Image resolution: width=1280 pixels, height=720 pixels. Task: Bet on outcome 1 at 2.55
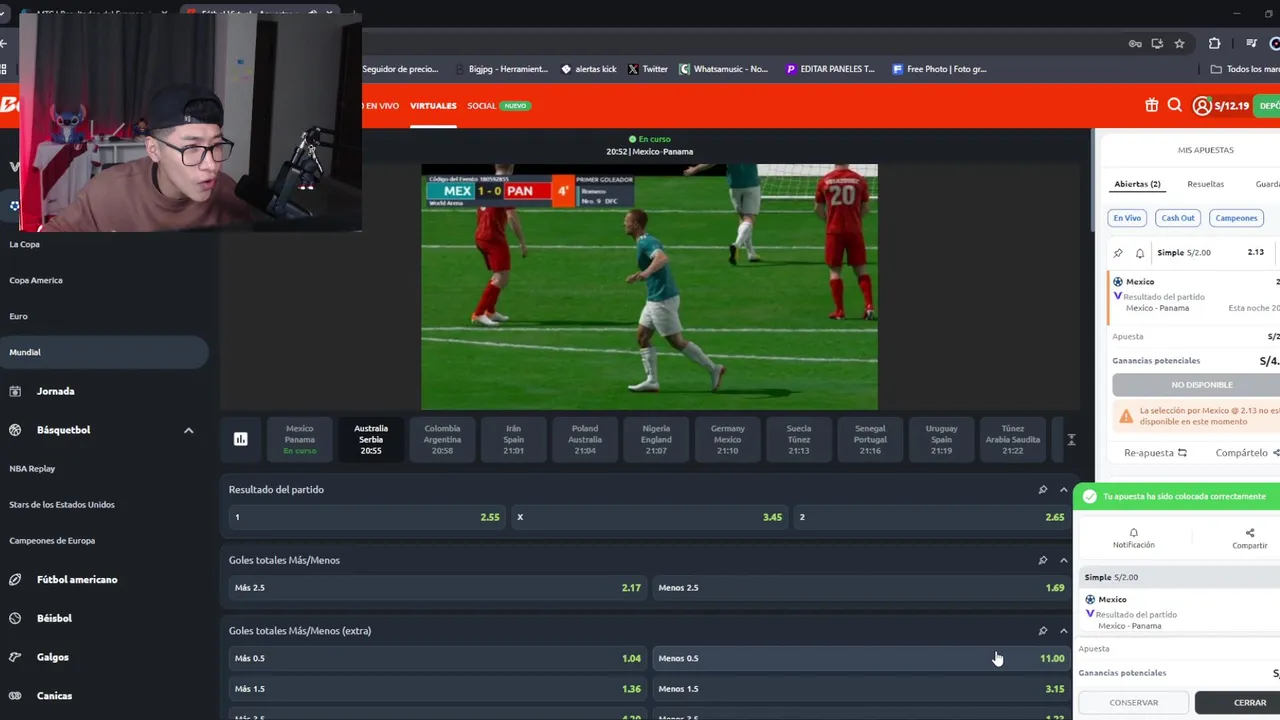[x=366, y=517]
